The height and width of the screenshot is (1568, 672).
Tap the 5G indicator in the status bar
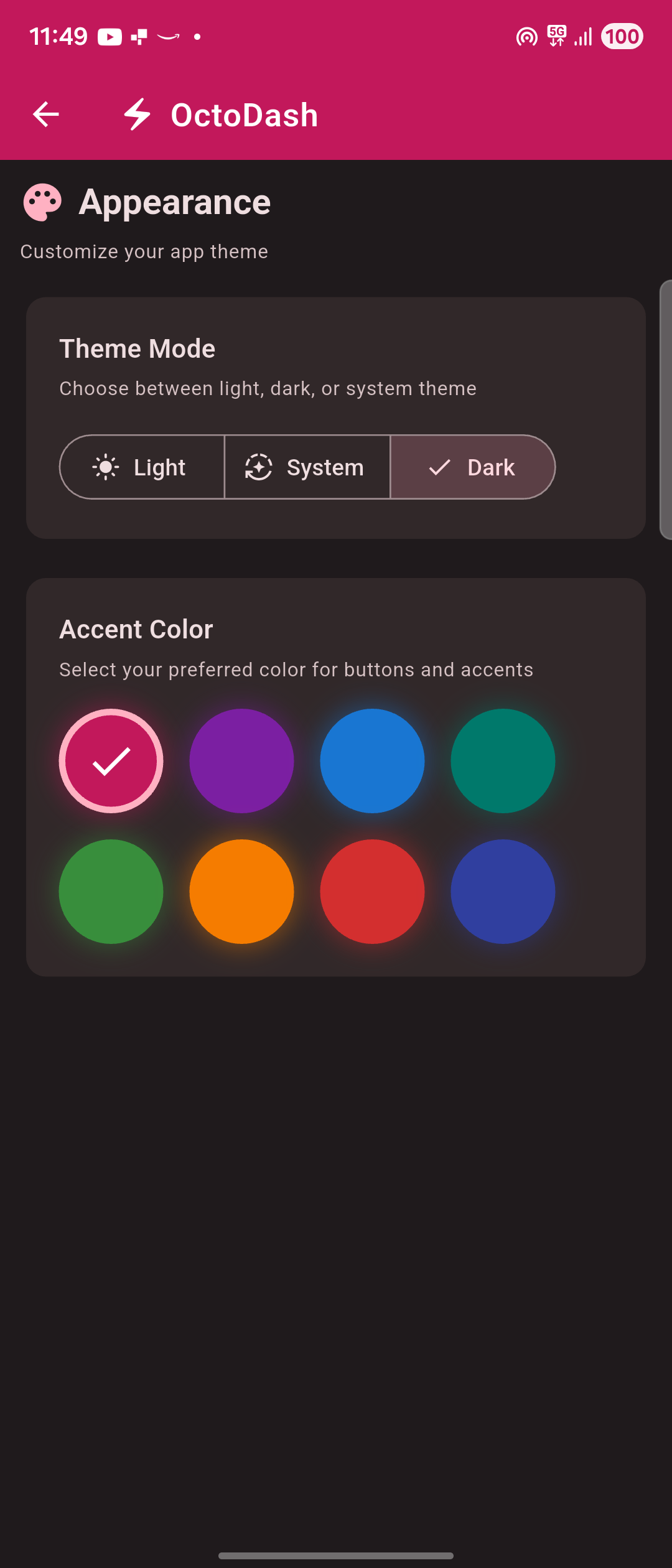point(556,36)
